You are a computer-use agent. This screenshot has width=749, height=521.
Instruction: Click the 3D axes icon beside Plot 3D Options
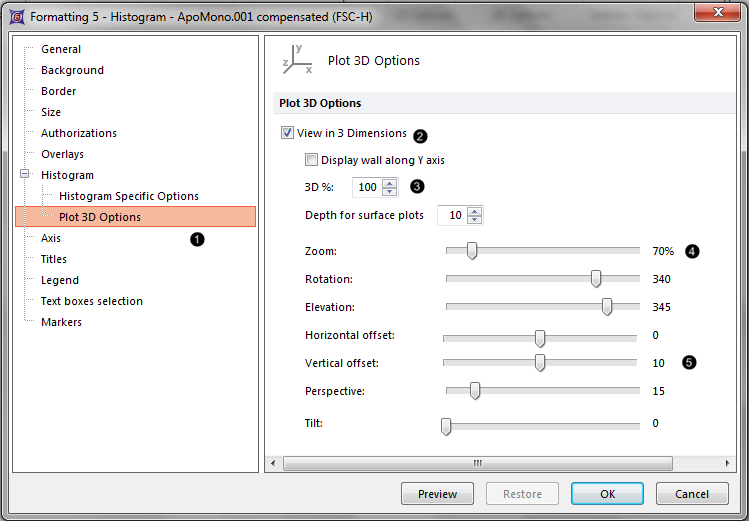[297, 60]
